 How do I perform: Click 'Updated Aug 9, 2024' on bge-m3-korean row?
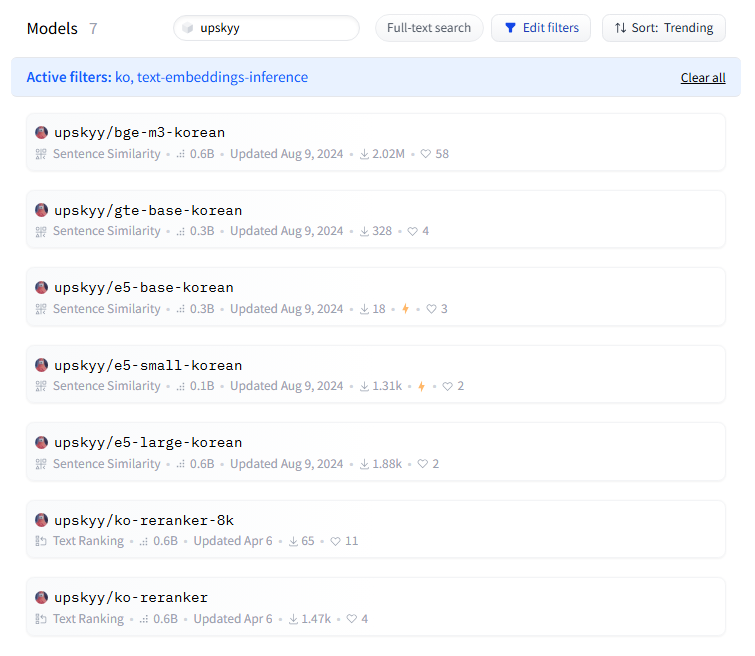(x=286, y=154)
